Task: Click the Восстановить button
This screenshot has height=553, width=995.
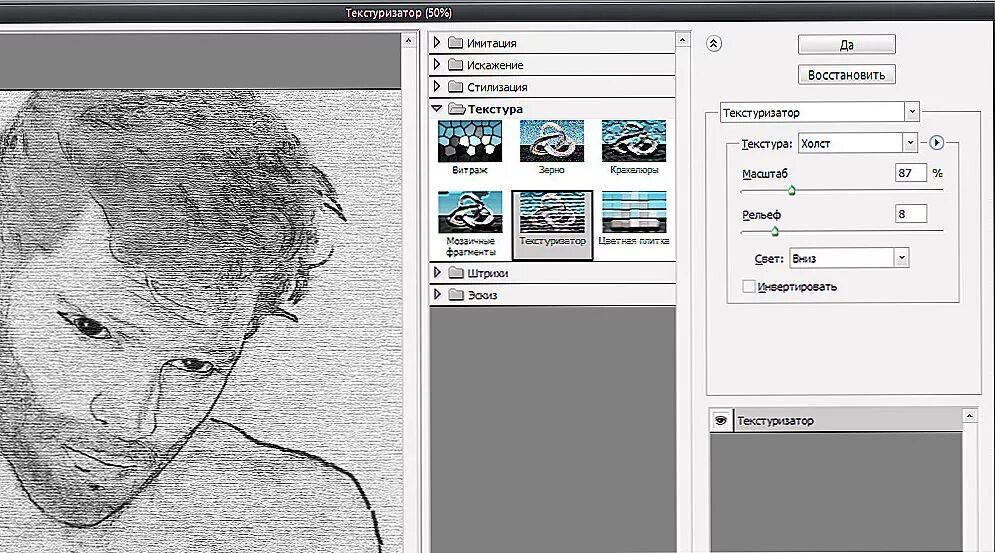Action: [x=847, y=74]
